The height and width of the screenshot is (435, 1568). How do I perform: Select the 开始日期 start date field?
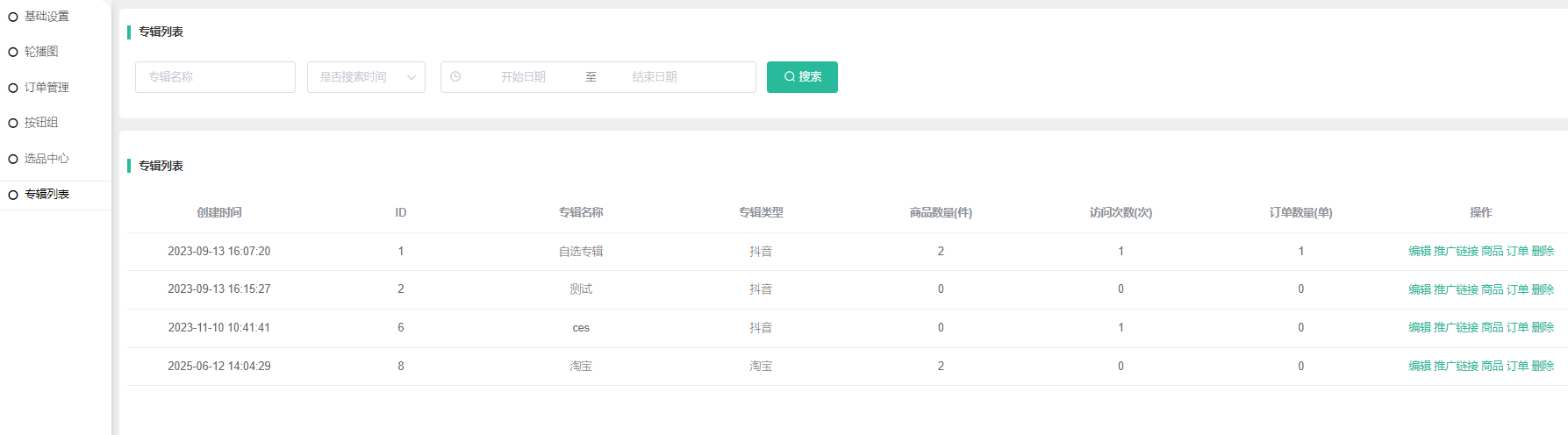(x=523, y=77)
